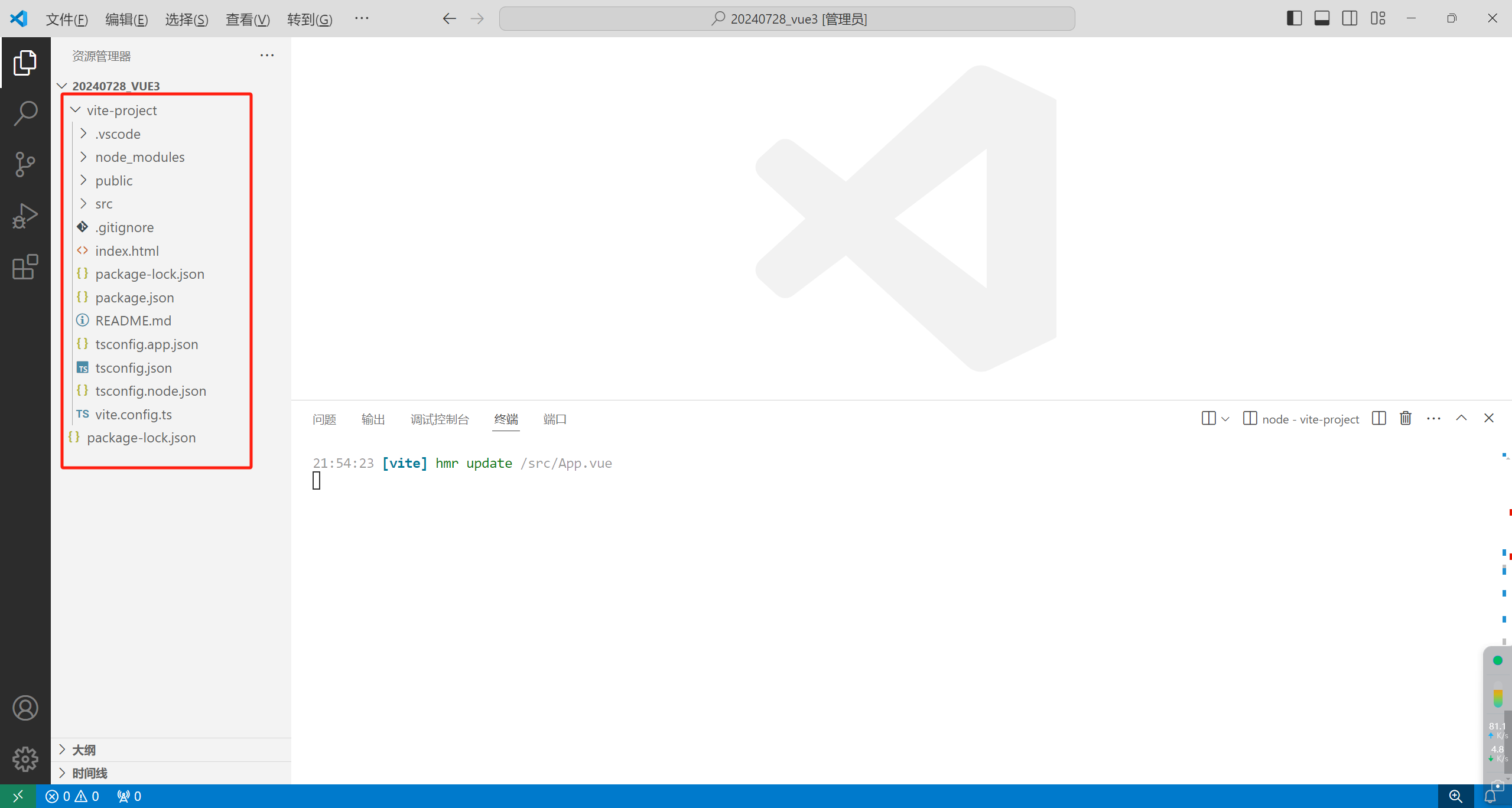Image resolution: width=1512 pixels, height=808 pixels.
Task: Open the new terminal dropdown arrow
Action: [1225, 419]
